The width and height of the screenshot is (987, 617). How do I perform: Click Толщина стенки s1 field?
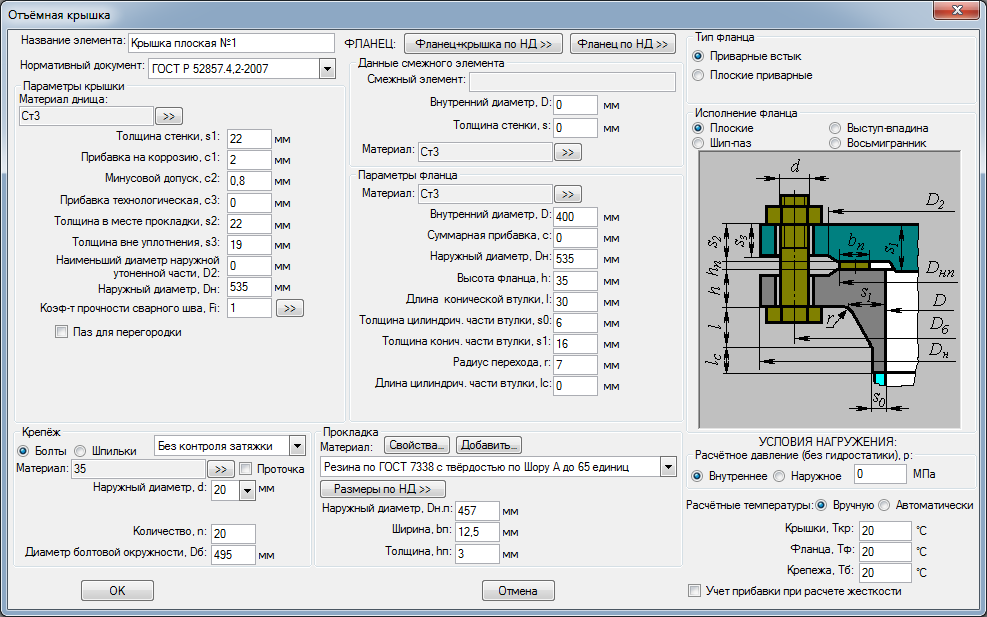249,139
